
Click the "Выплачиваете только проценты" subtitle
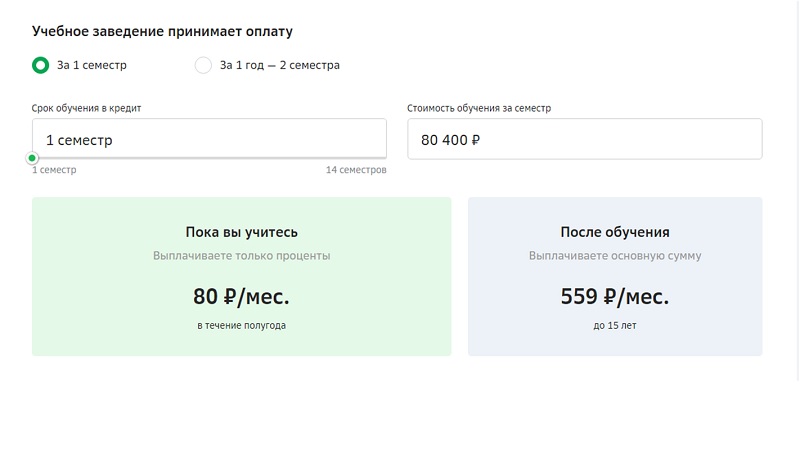(x=241, y=256)
